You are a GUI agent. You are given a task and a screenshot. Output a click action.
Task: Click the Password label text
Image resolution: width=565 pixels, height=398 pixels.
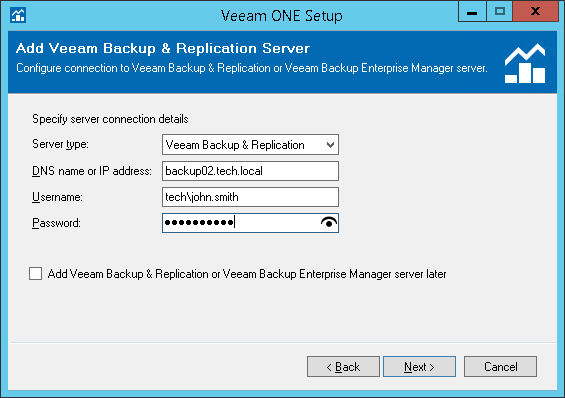click(x=56, y=223)
